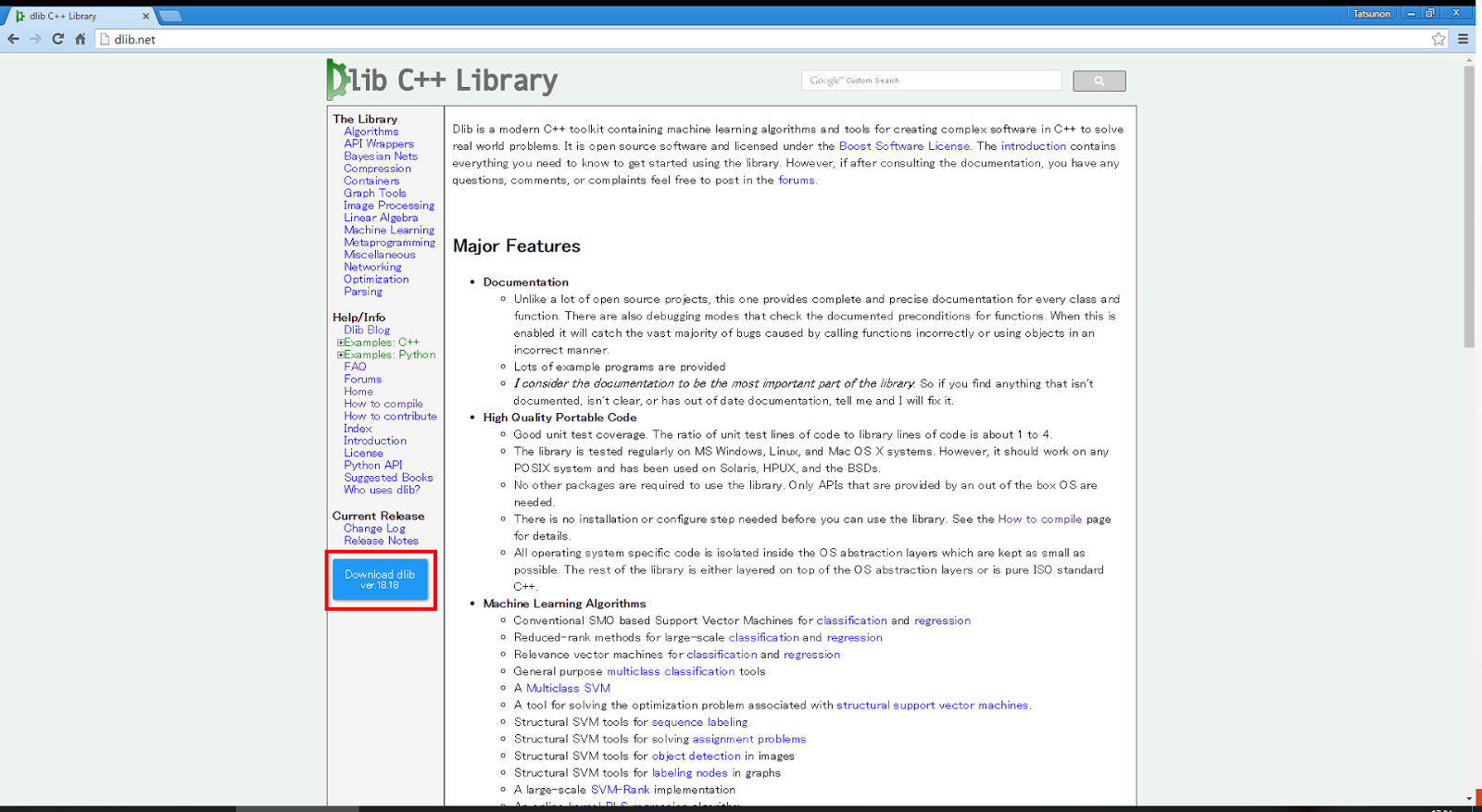Open the FAQ link
The height and width of the screenshot is (812, 1482).
tap(355, 367)
